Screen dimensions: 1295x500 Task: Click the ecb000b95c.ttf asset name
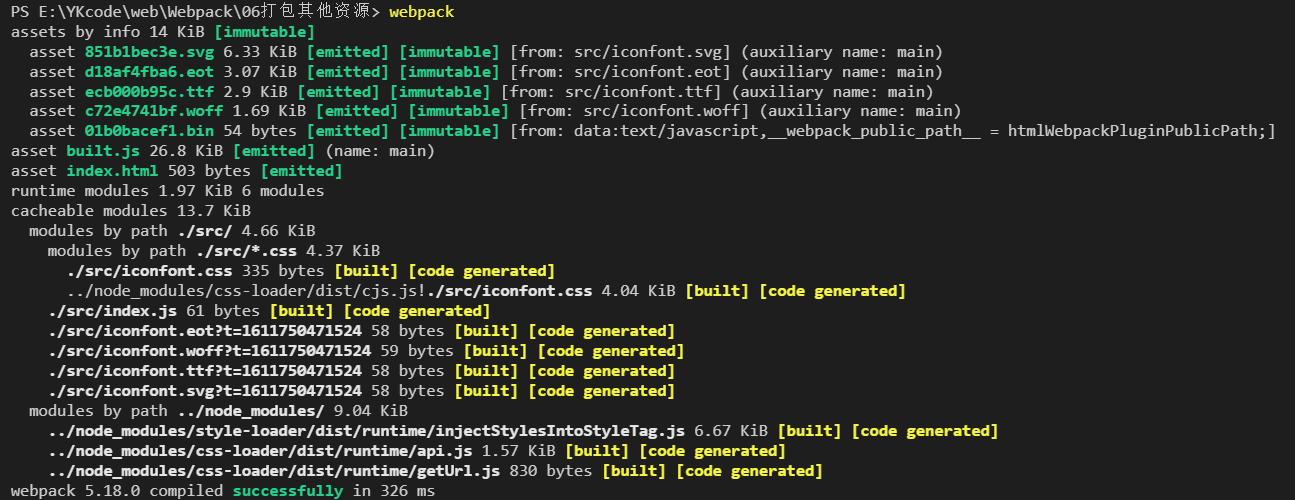(x=150, y=91)
